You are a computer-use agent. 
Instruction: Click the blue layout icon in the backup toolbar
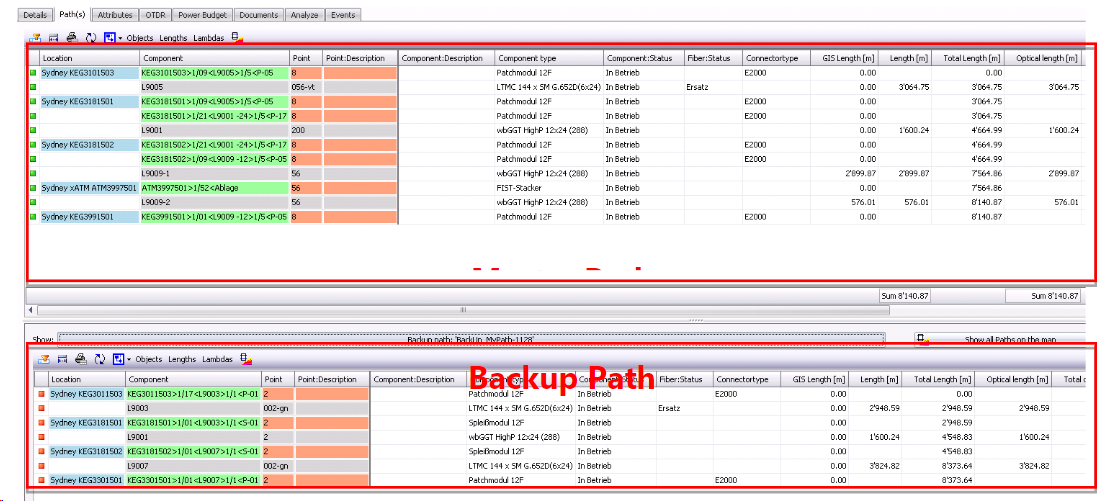[x=118, y=359]
